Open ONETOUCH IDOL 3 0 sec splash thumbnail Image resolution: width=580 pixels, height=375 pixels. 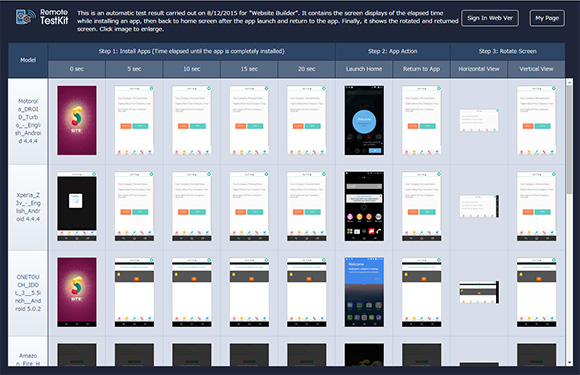coord(77,292)
